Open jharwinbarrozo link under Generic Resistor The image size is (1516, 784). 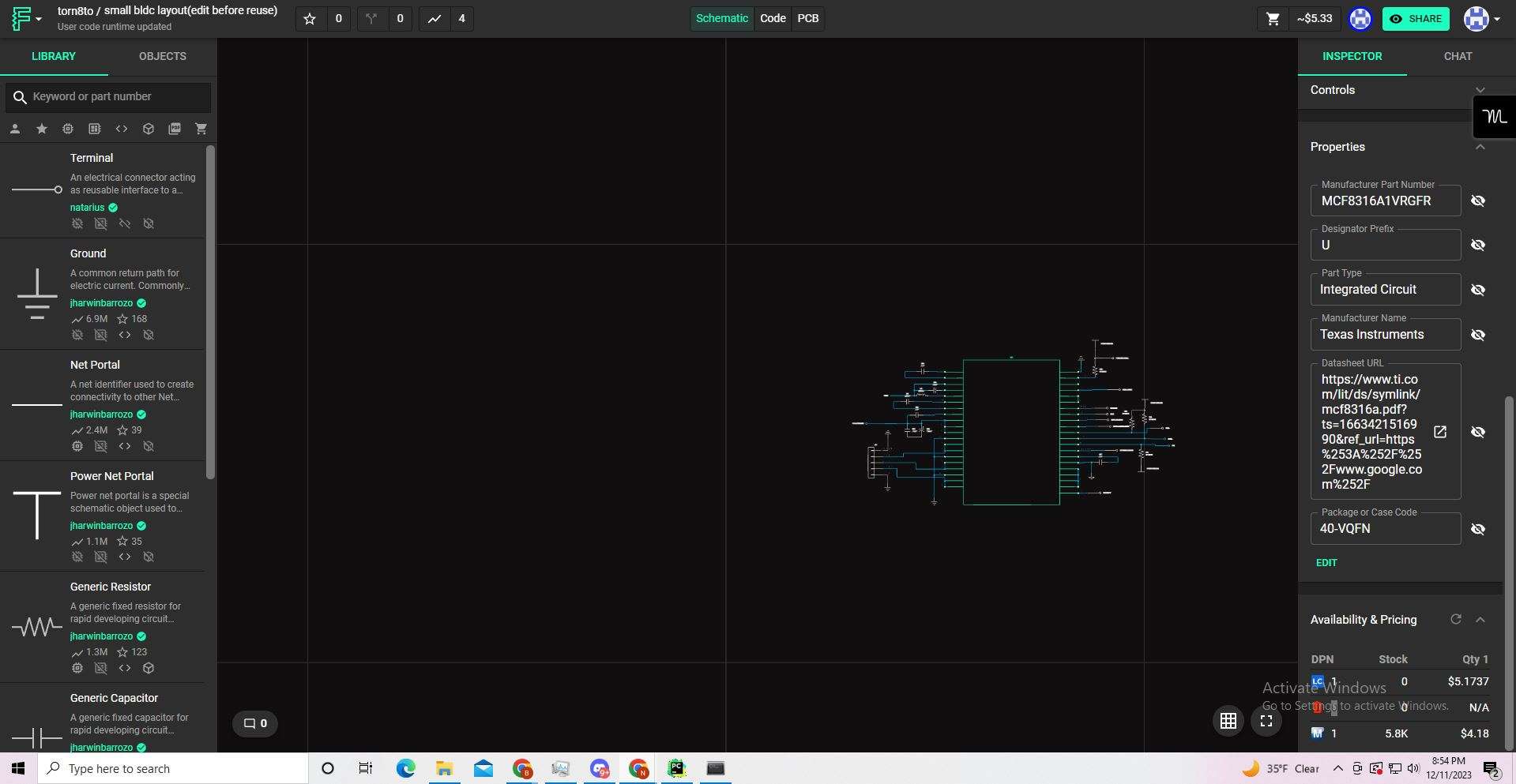101,636
